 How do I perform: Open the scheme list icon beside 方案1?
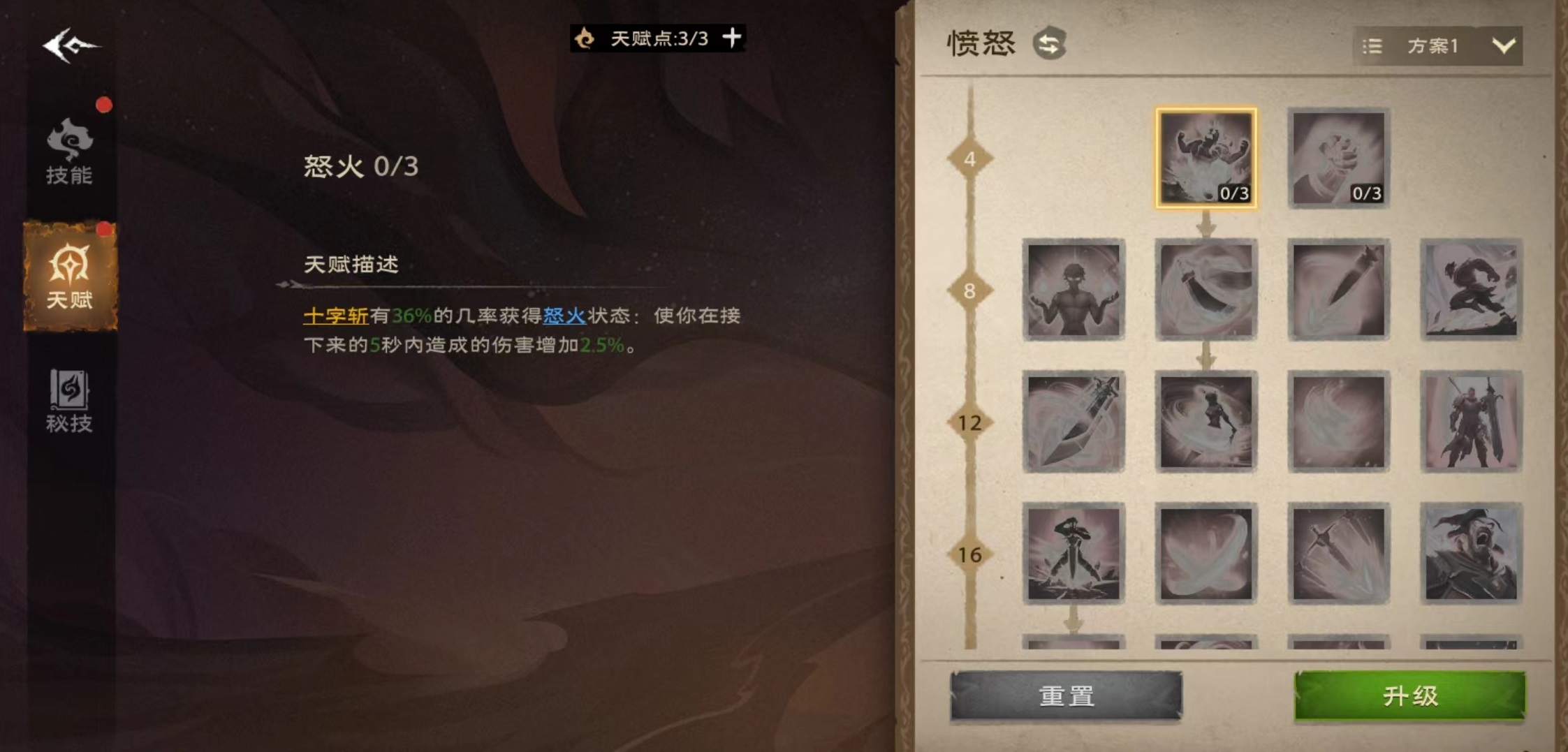1372,46
